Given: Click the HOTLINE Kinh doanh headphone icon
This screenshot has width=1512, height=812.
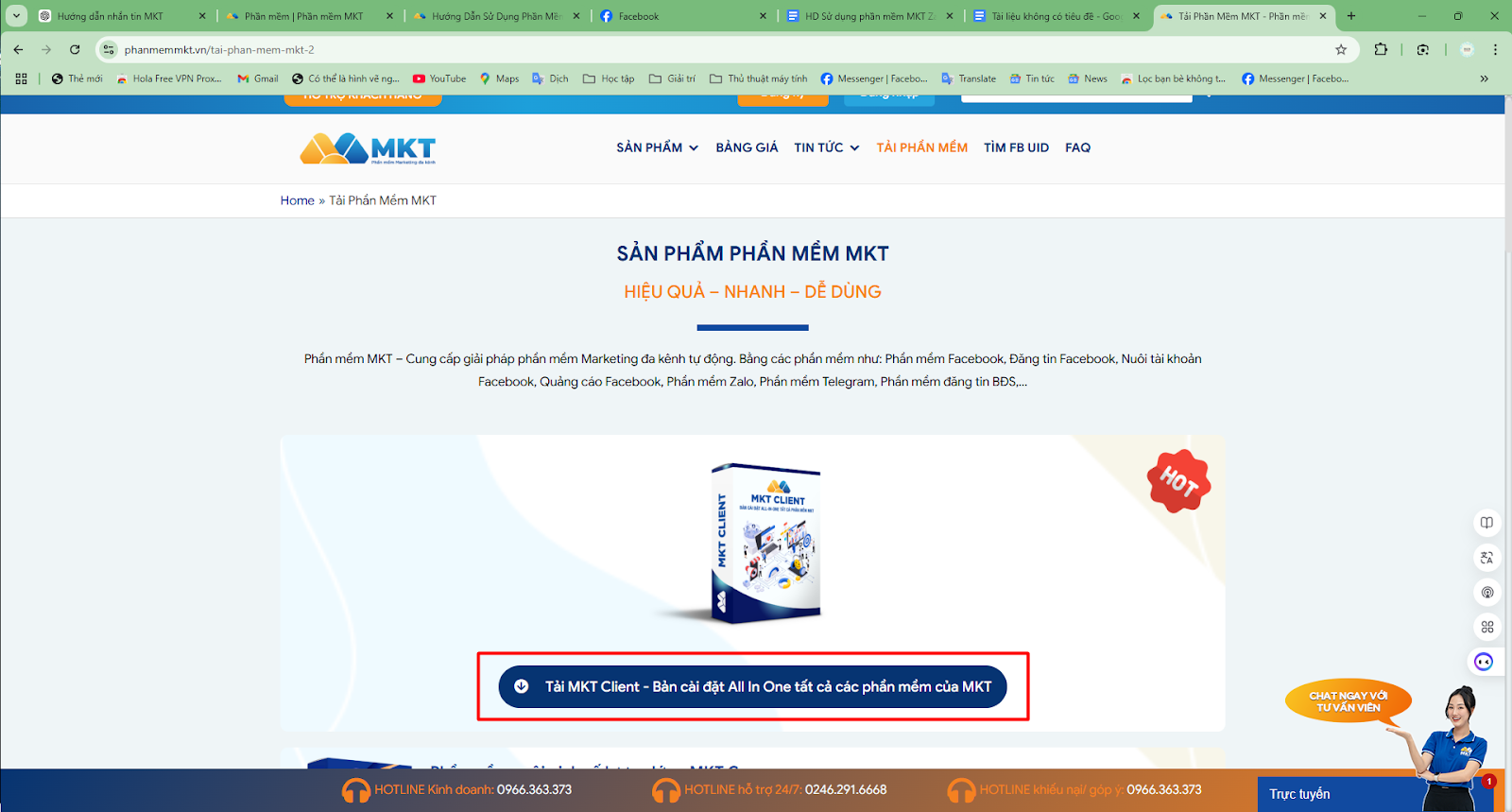Looking at the screenshot, I should (356, 790).
